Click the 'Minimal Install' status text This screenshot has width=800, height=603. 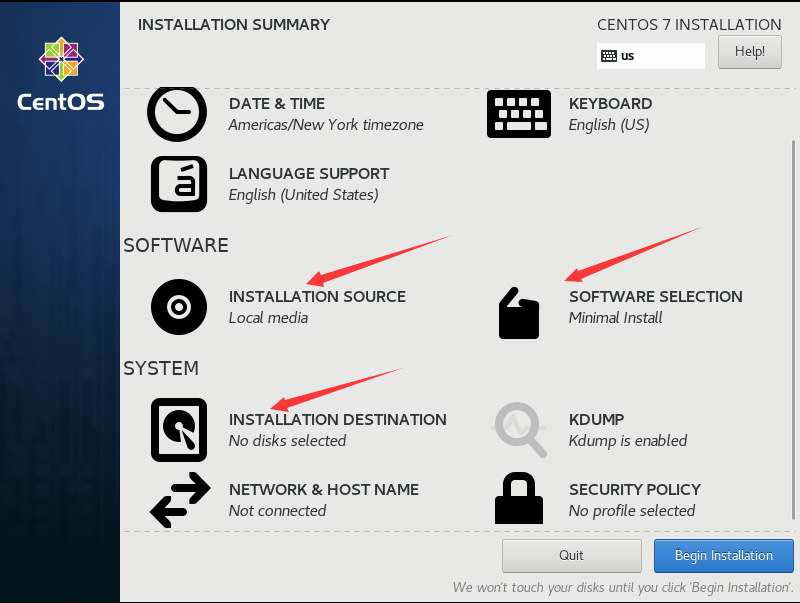[615, 318]
